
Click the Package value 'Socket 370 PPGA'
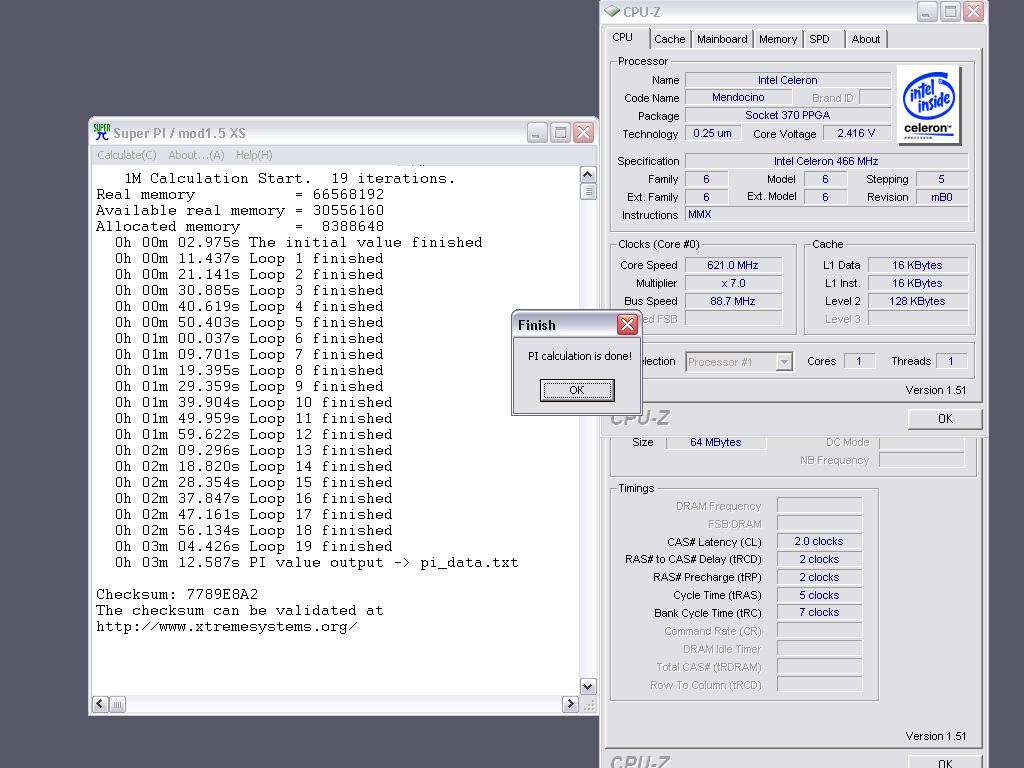[788, 115]
